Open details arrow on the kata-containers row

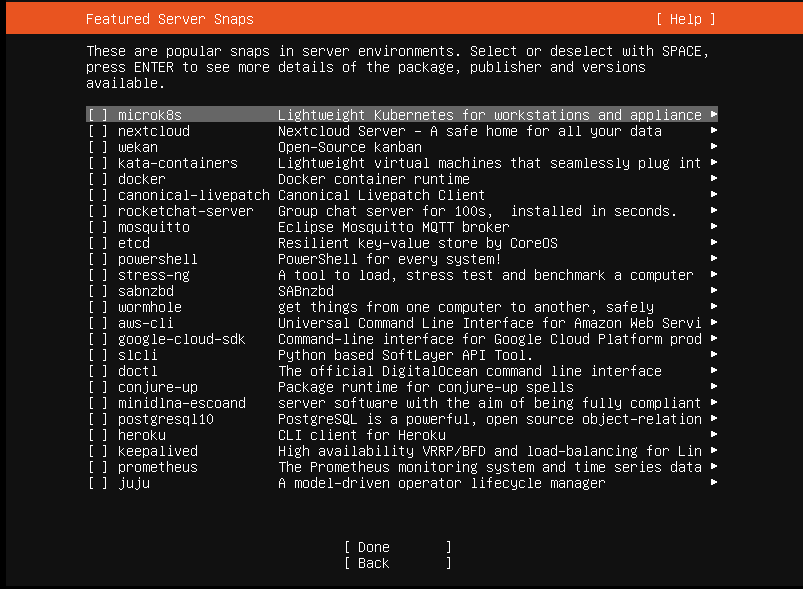tap(714, 162)
